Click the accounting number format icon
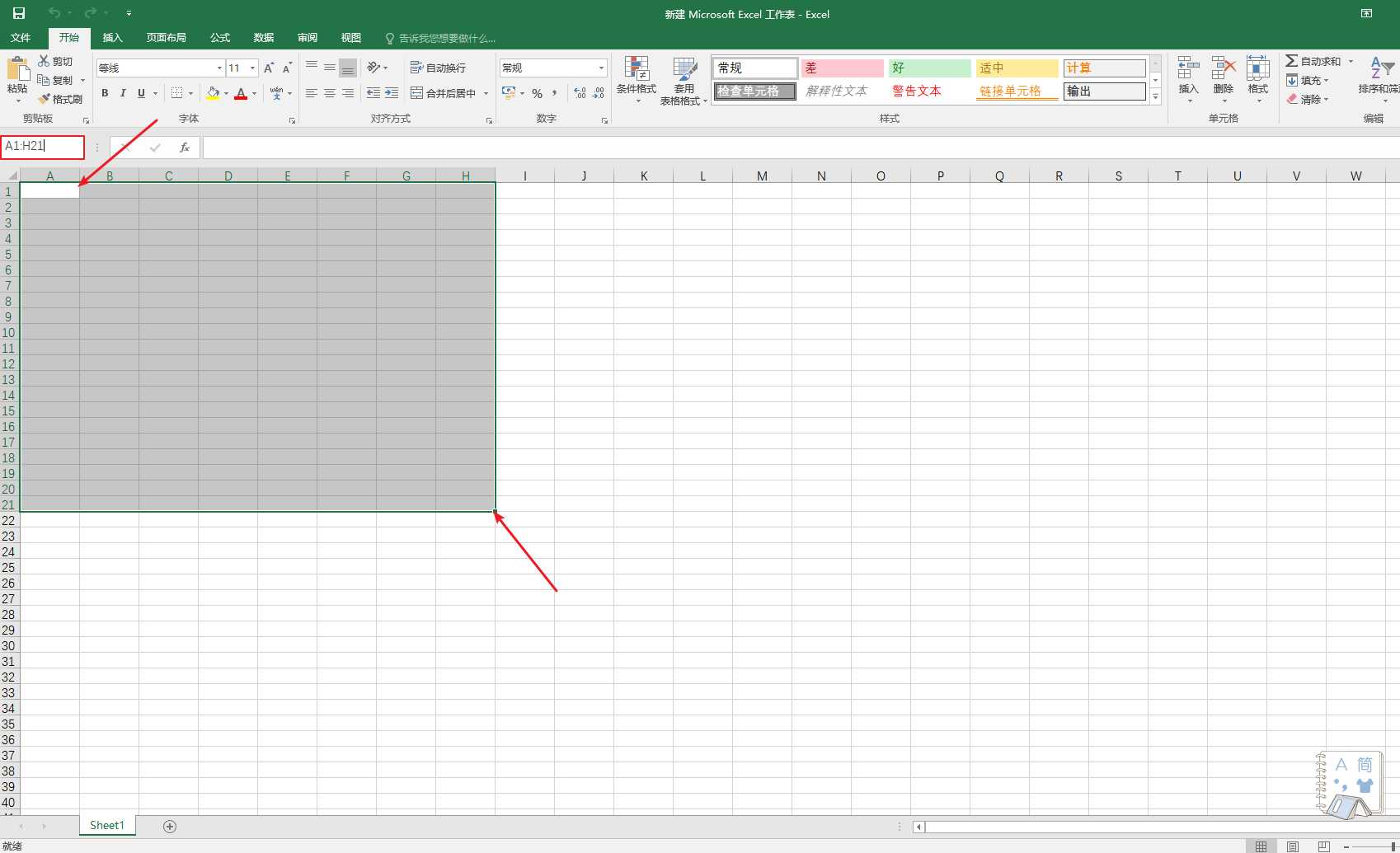Image resolution: width=1400 pixels, height=853 pixels. (509, 93)
